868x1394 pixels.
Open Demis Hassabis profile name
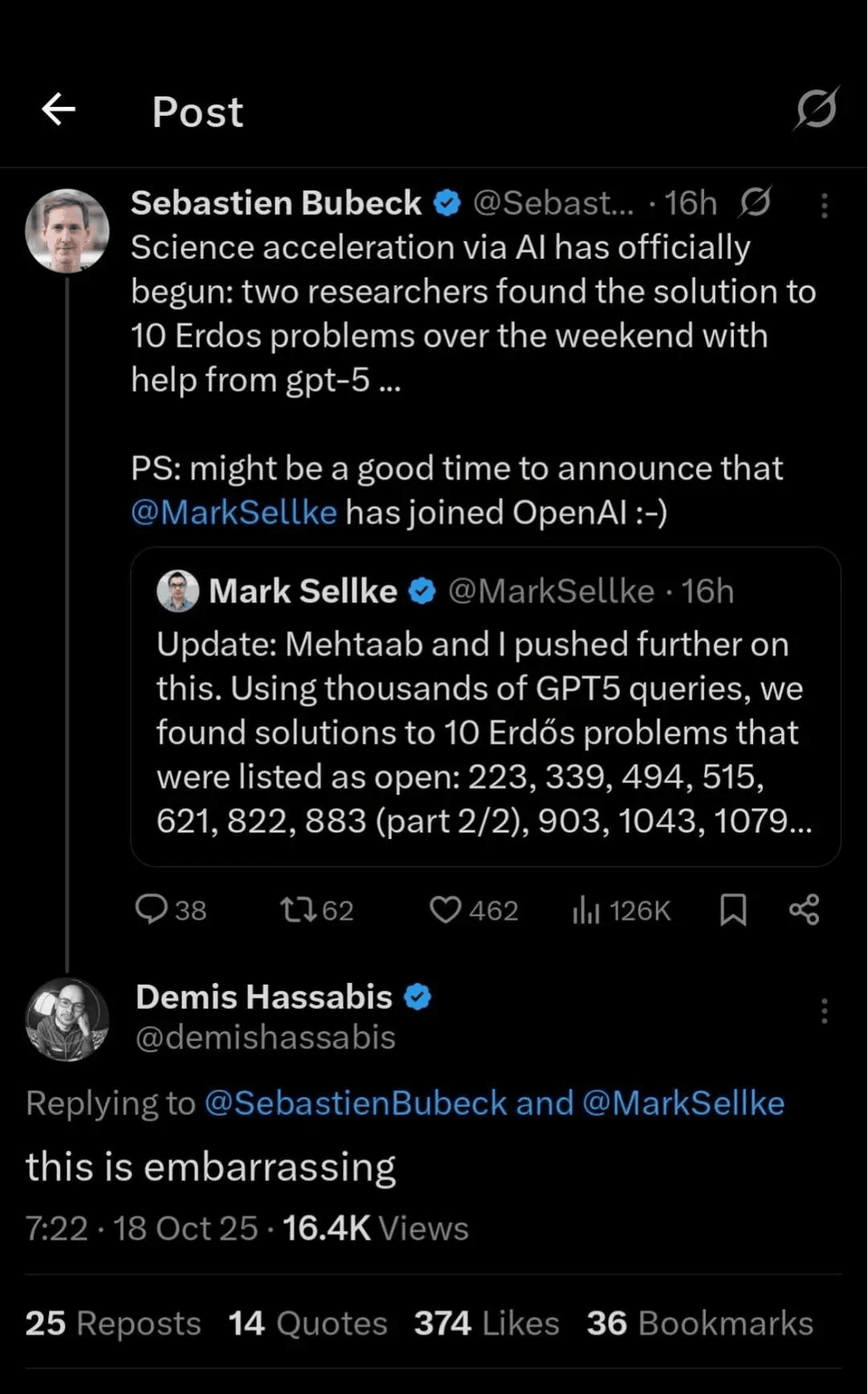click(x=264, y=998)
